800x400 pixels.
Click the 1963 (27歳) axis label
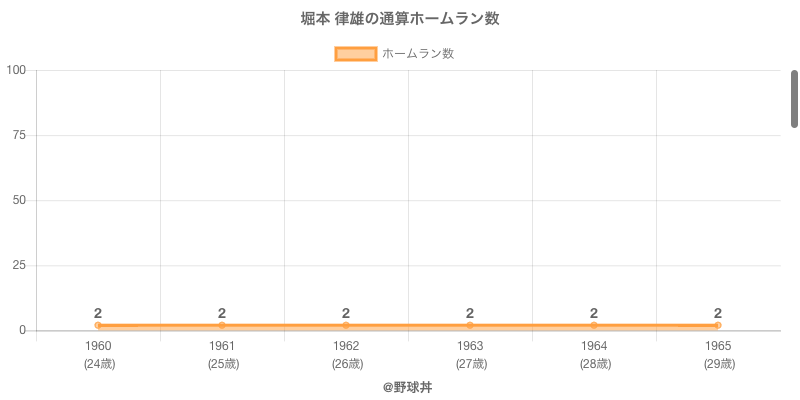[470, 355]
